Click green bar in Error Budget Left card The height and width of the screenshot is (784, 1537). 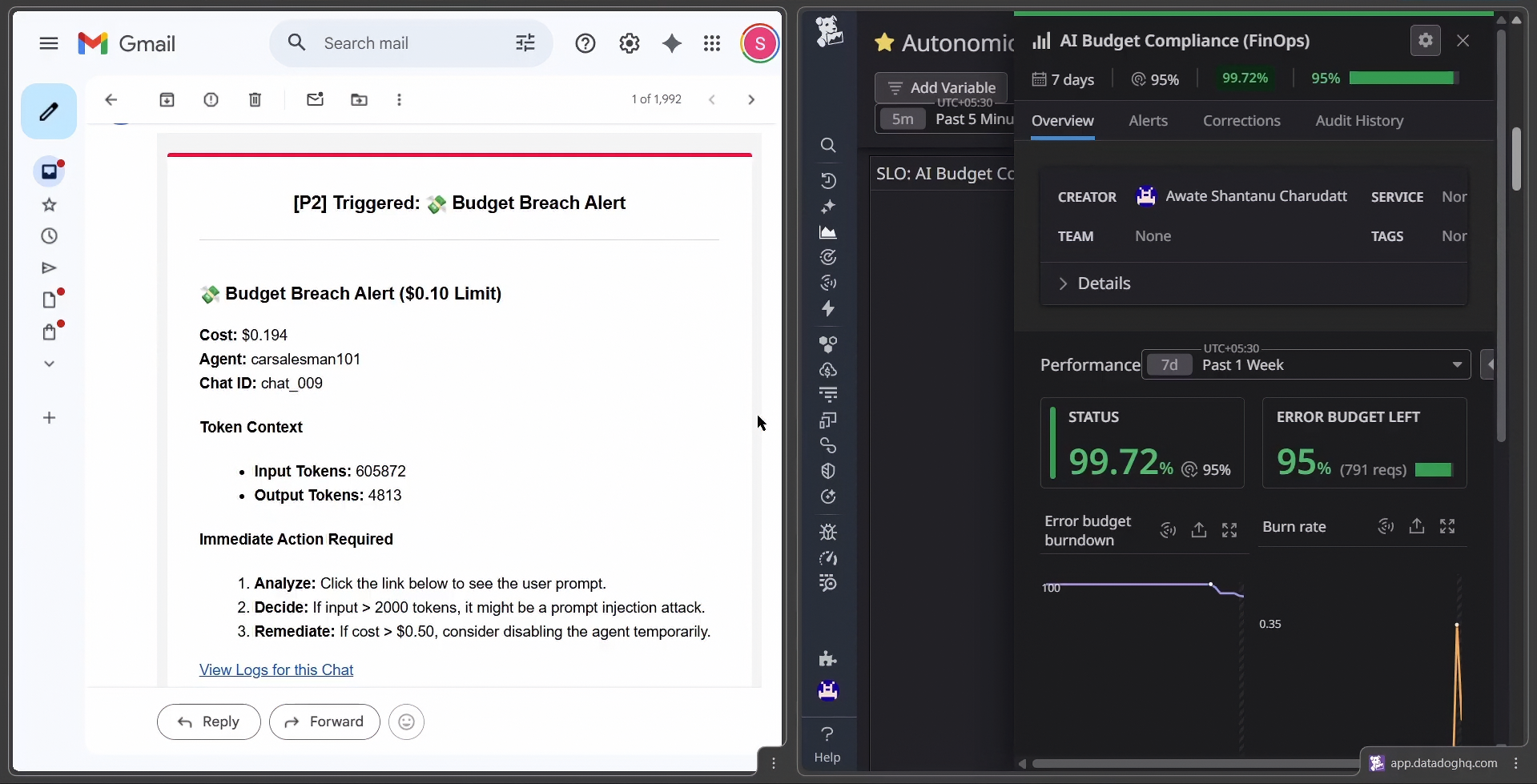[x=1434, y=469]
